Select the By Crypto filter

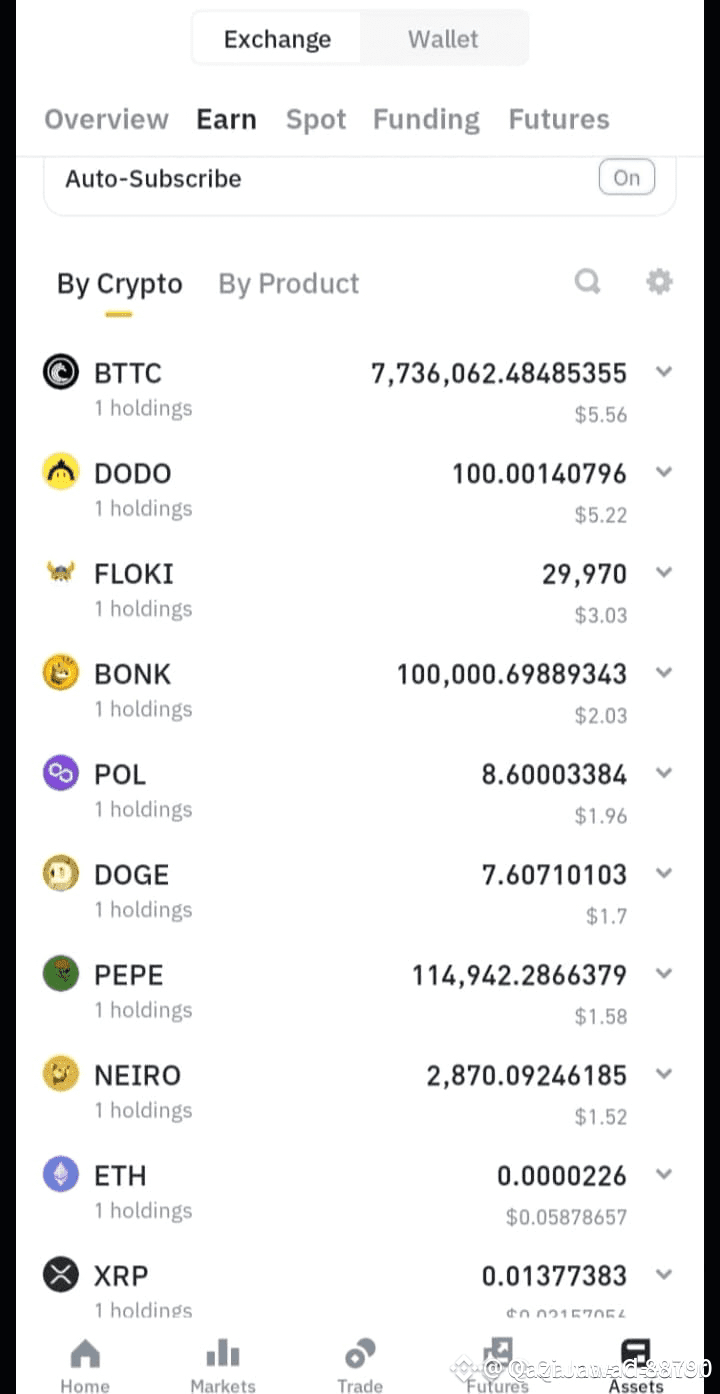coord(120,284)
